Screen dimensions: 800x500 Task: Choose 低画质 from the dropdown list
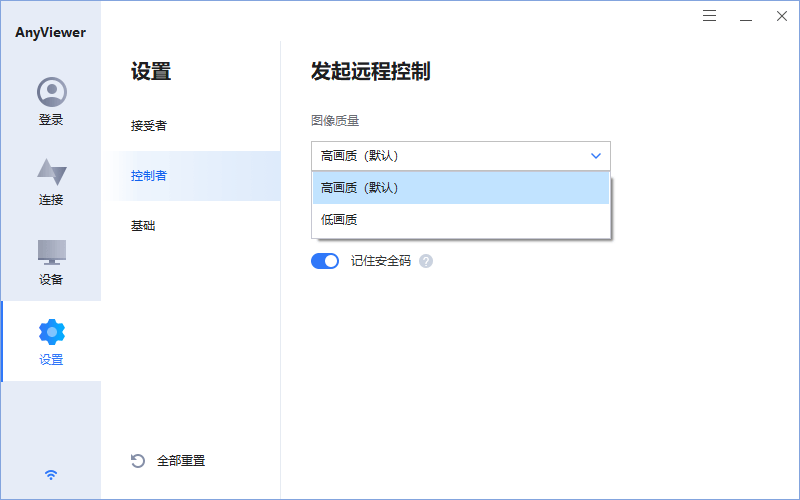tap(460, 220)
